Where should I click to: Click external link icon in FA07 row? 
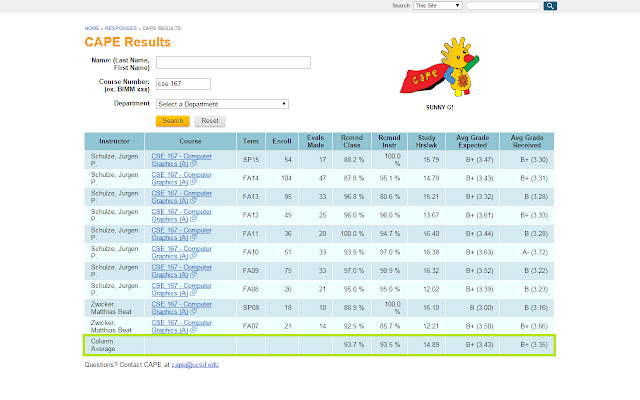point(192,328)
